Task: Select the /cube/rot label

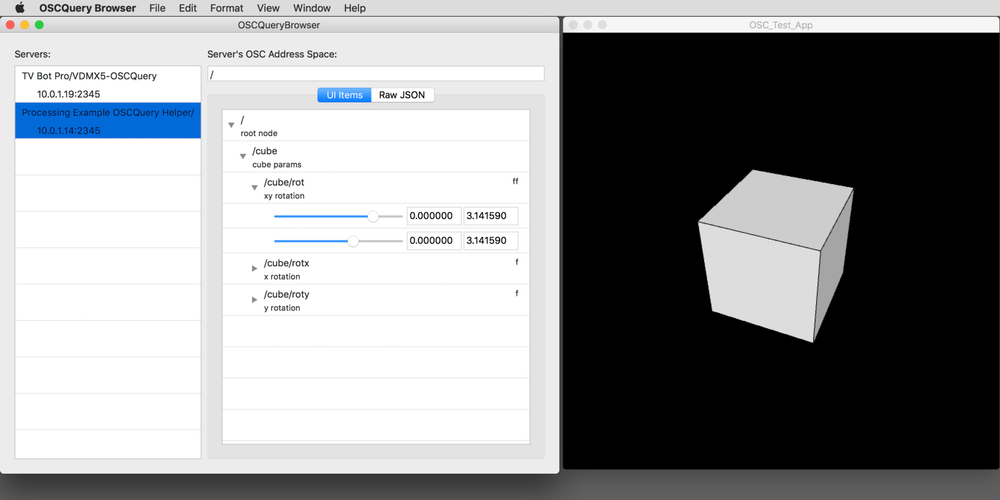Action: [284, 182]
